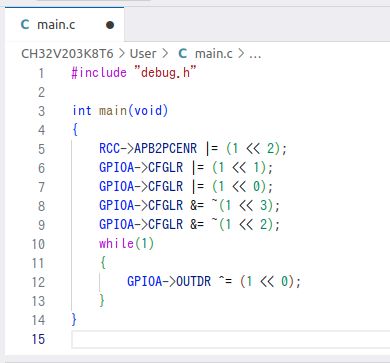Image resolution: width=390 pixels, height=363 pixels.
Task: Place cursor on empty line 15
Action: click(x=231, y=339)
